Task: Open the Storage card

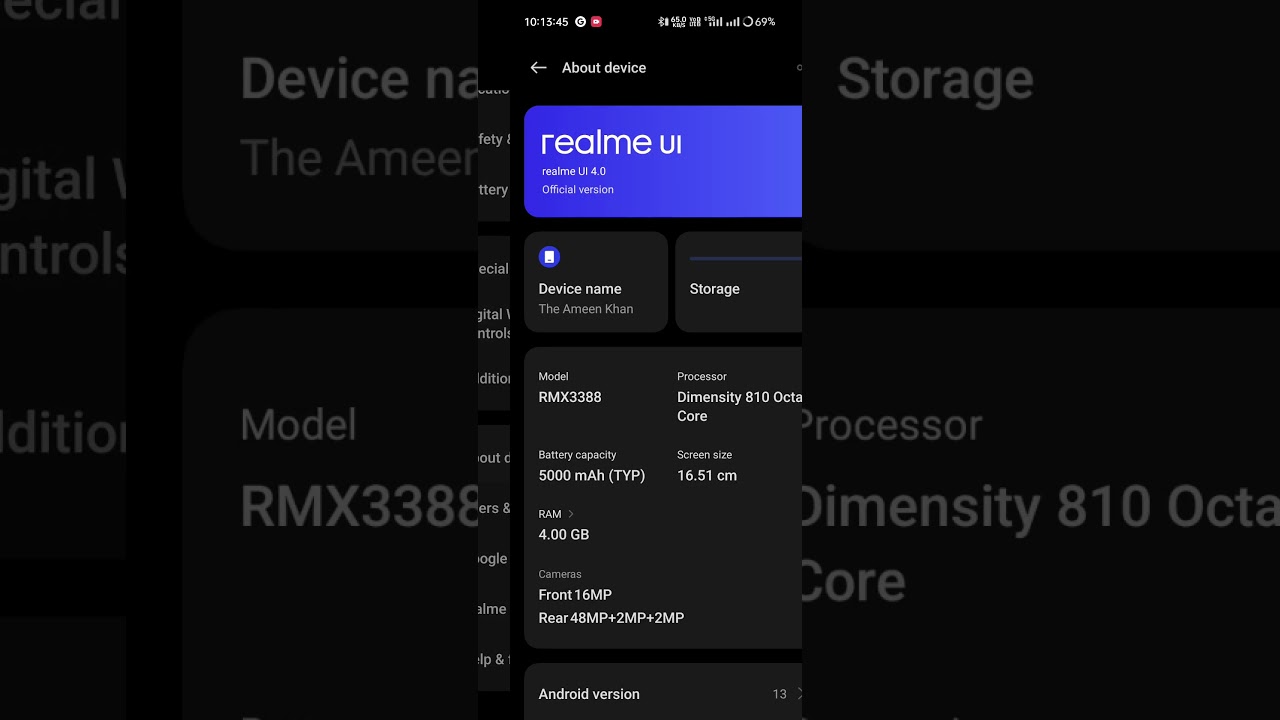Action: click(739, 282)
